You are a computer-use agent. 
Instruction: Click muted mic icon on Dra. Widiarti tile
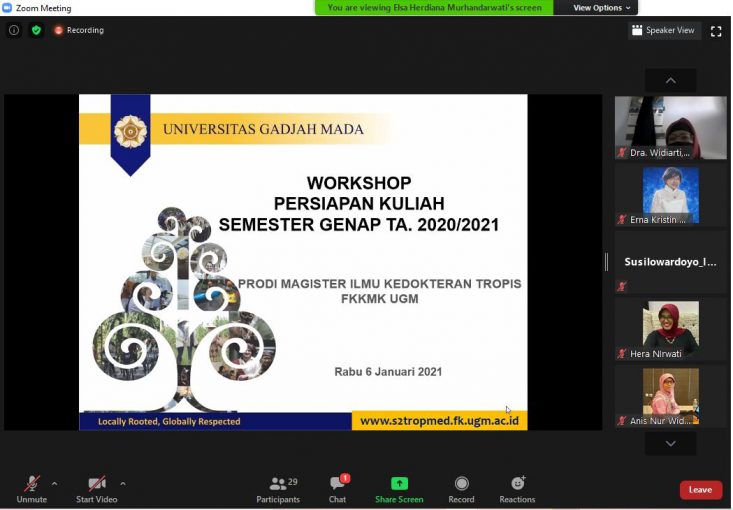[x=621, y=152]
